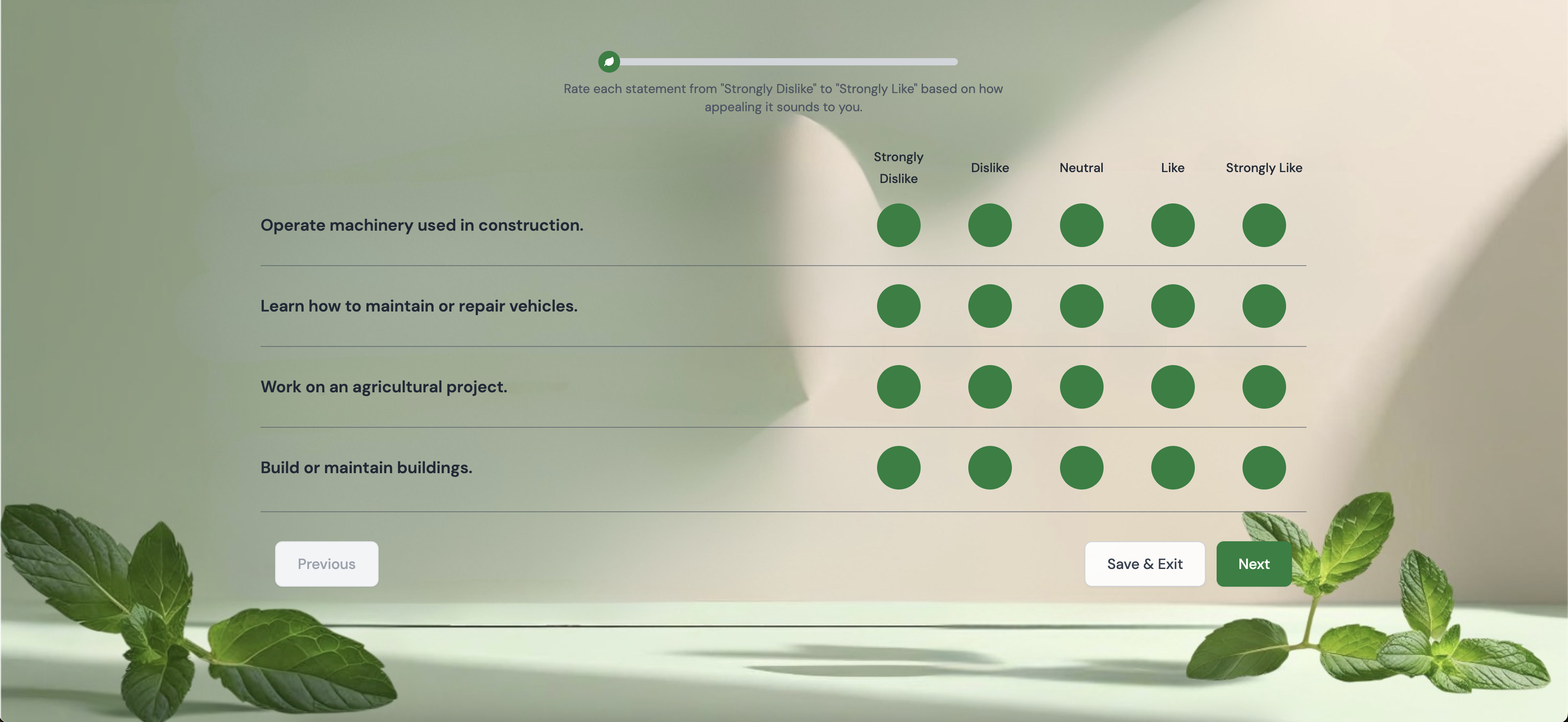This screenshot has width=1568, height=722.
Task: Rate the agricultural project statement as Strongly Like
Action: click(x=1264, y=386)
